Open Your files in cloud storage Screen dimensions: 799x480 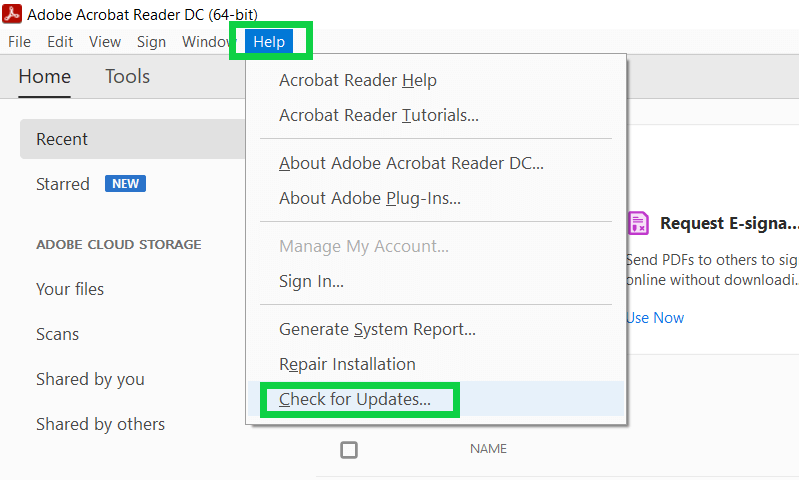tap(70, 289)
